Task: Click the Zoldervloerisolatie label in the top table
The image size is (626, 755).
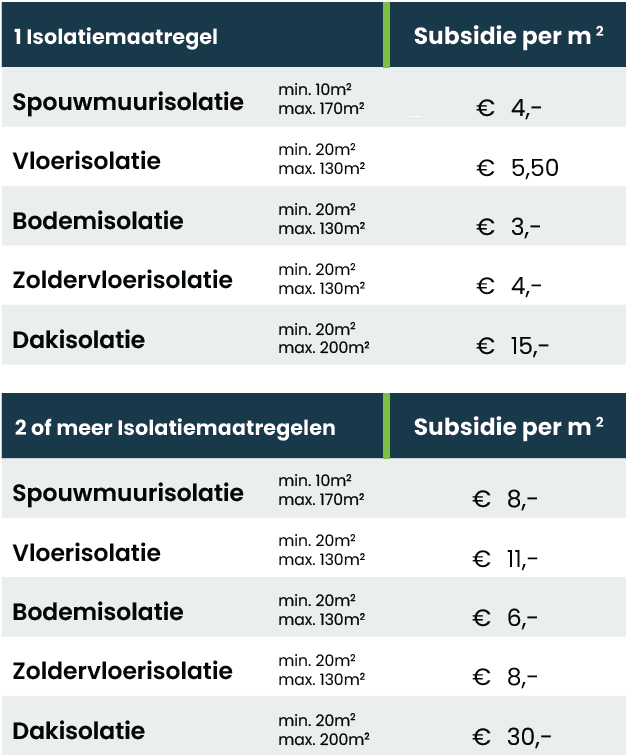Action: (122, 280)
